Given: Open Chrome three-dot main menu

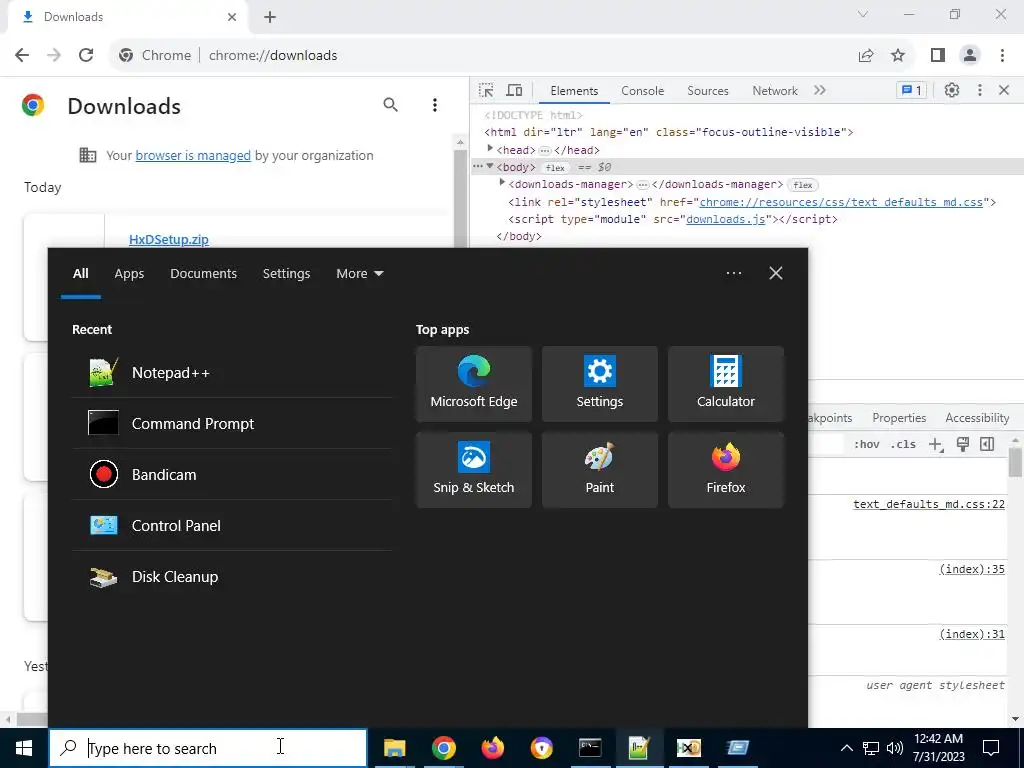Looking at the screenshot, I should pyautogui.click(x=1002, y=56).
